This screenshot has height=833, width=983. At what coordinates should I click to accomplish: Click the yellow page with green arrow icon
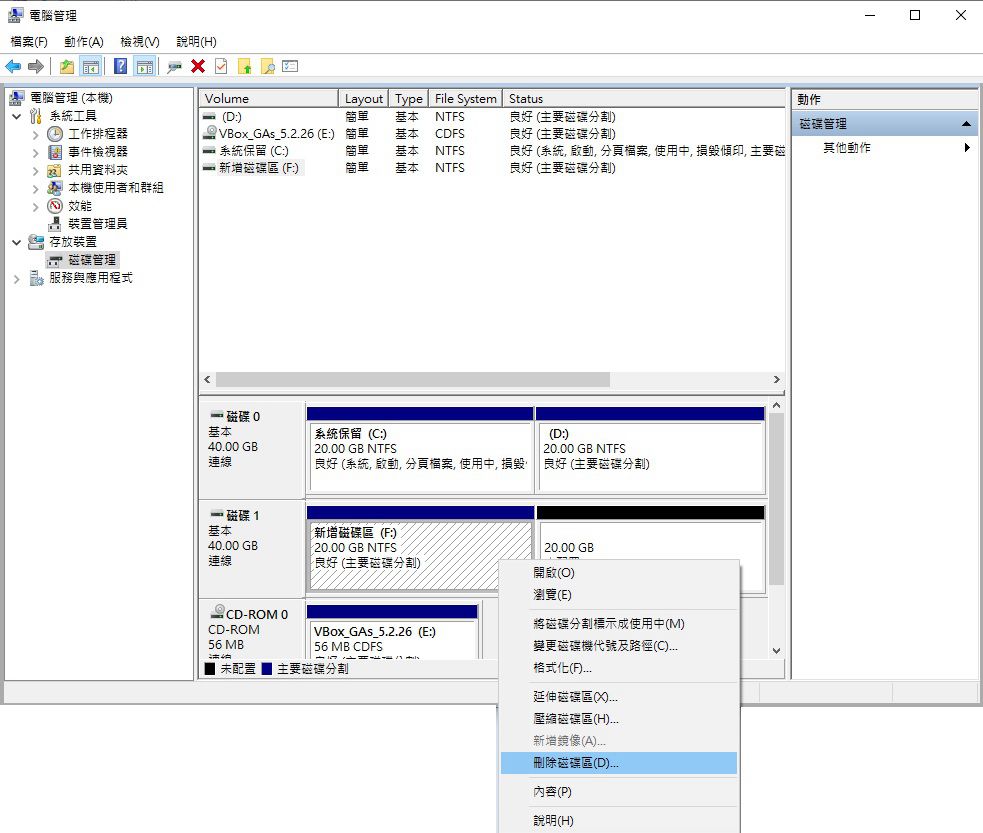pos(244,66)
